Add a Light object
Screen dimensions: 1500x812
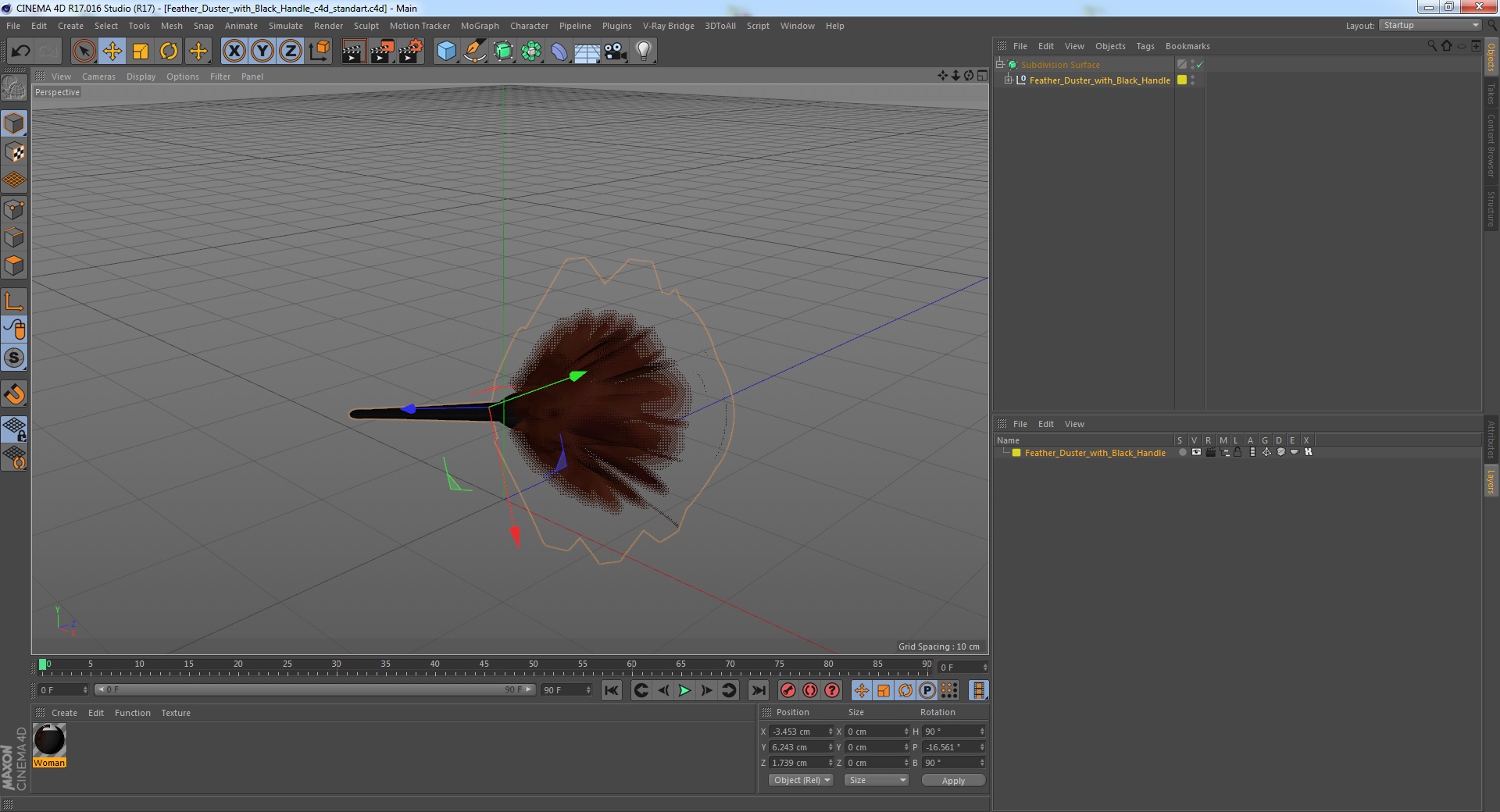(x=644, y=52)
